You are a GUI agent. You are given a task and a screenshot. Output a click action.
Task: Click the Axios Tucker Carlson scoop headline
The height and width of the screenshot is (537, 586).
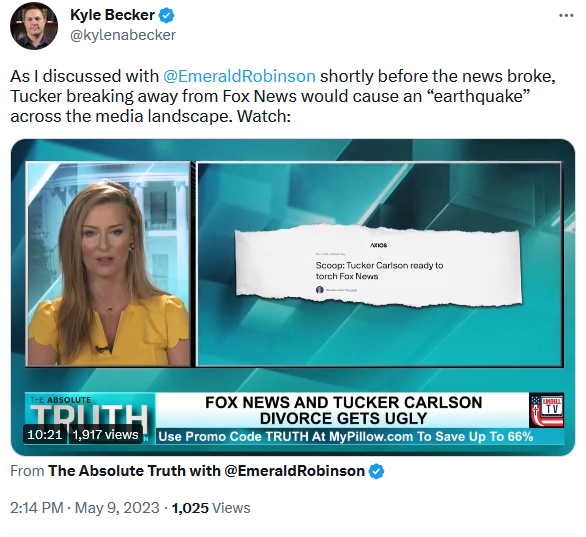tap(379, 271)
